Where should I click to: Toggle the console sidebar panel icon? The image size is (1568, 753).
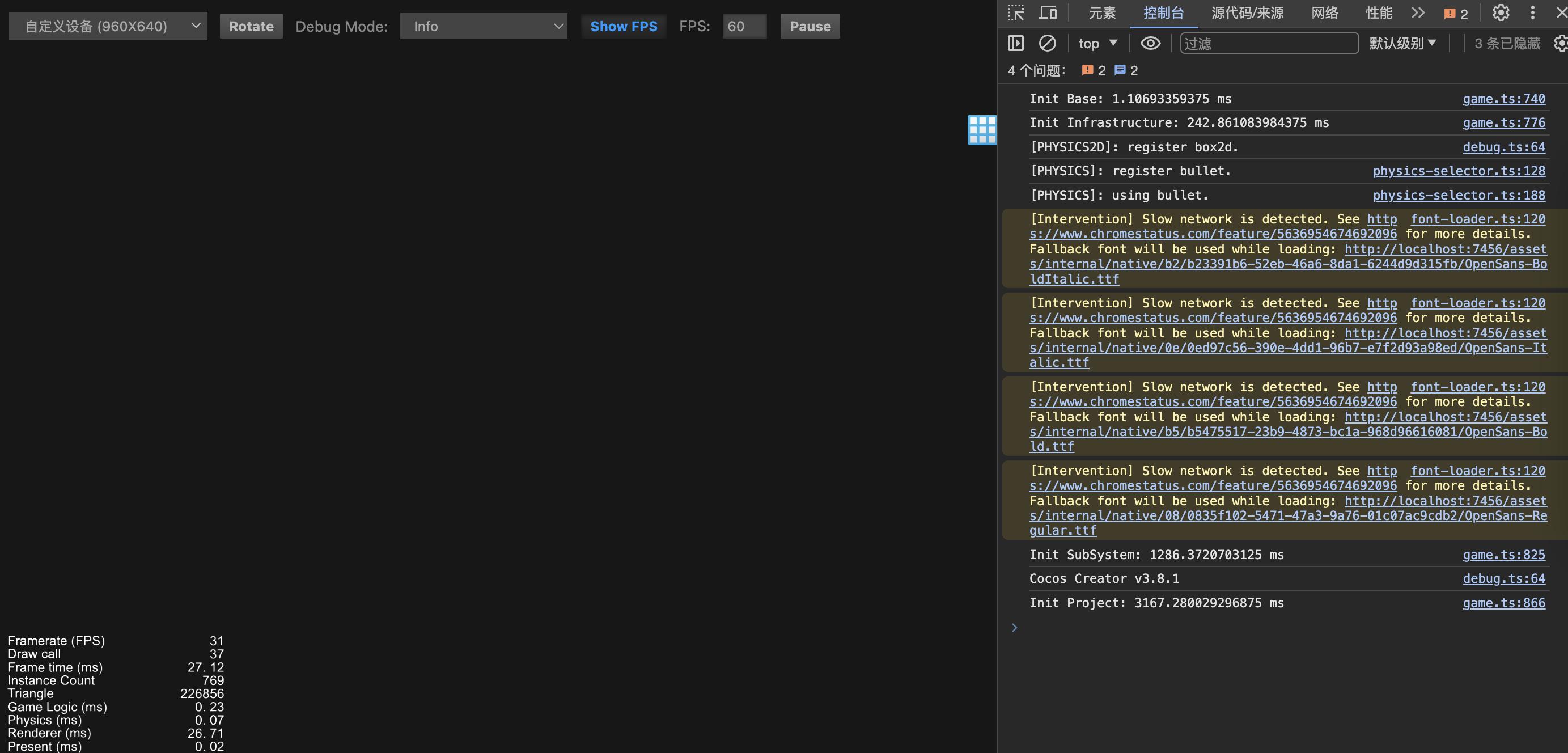(x=1016, y=43)
